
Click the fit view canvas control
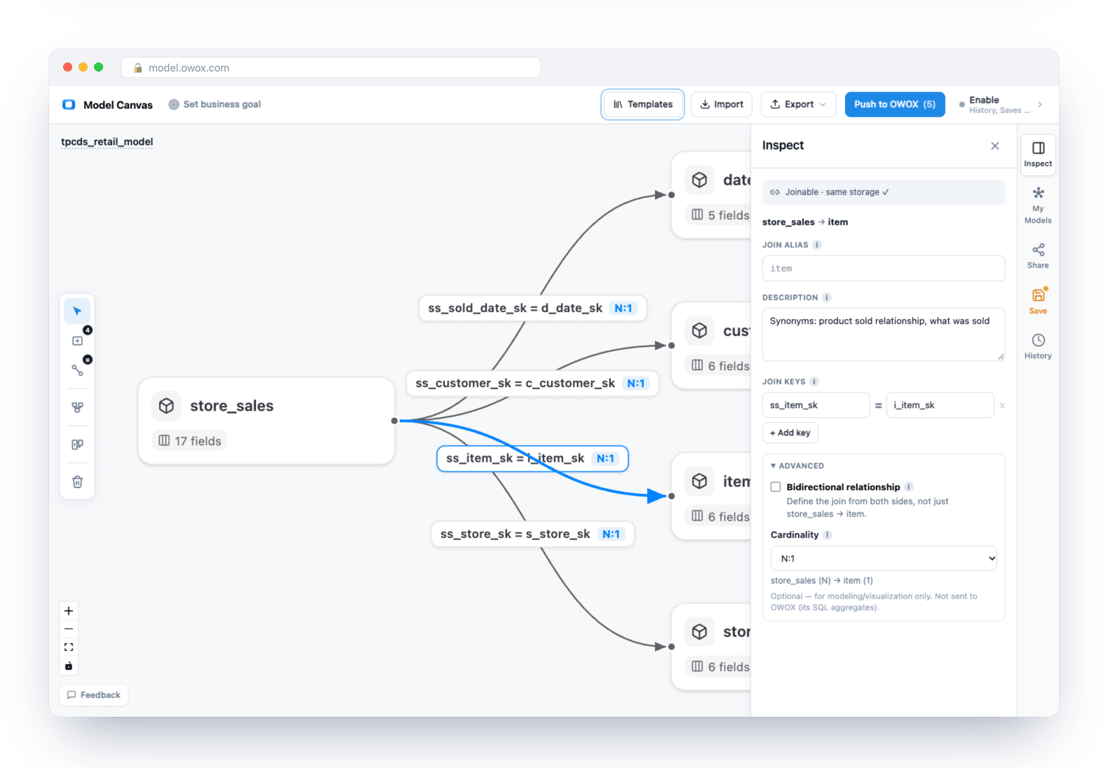(x=69, y=647)
